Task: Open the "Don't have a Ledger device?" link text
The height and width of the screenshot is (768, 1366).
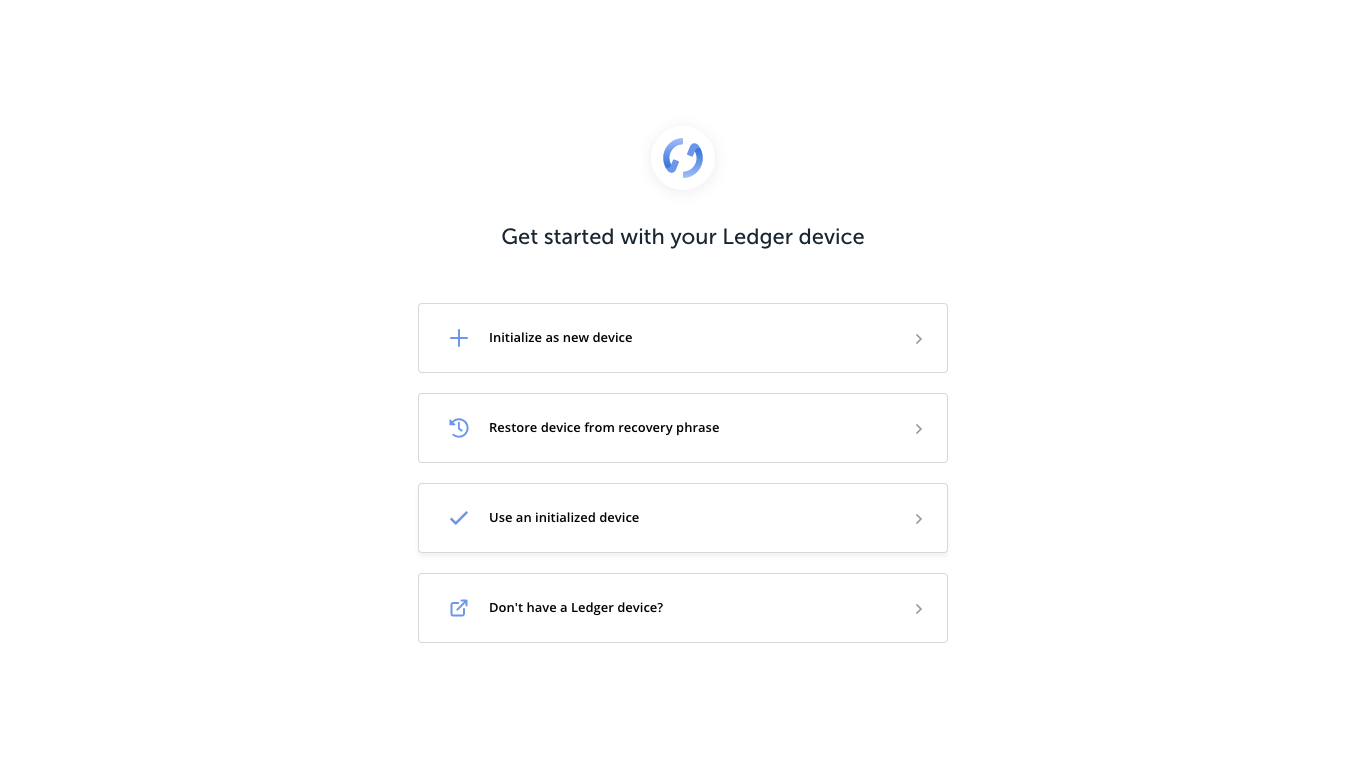Action: click(x=576, y=608)
